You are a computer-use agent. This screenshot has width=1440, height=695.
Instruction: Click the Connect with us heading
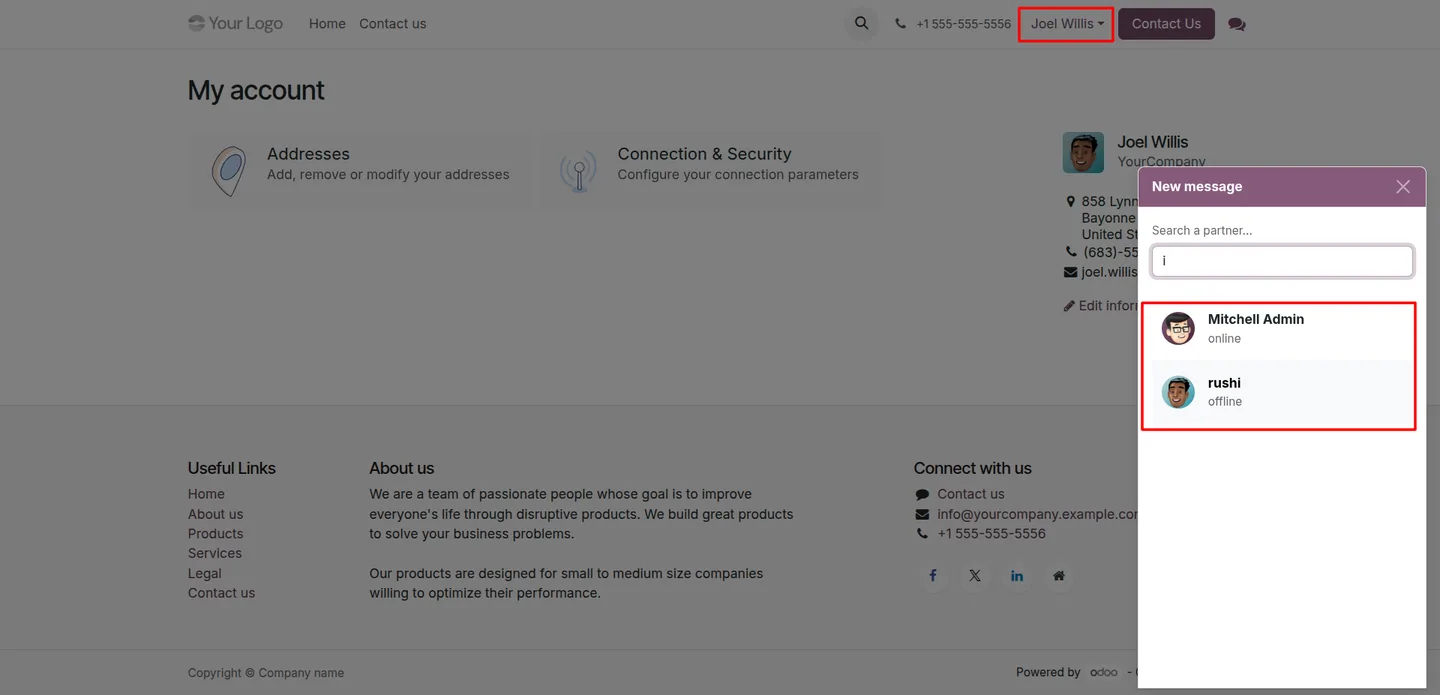973,468
